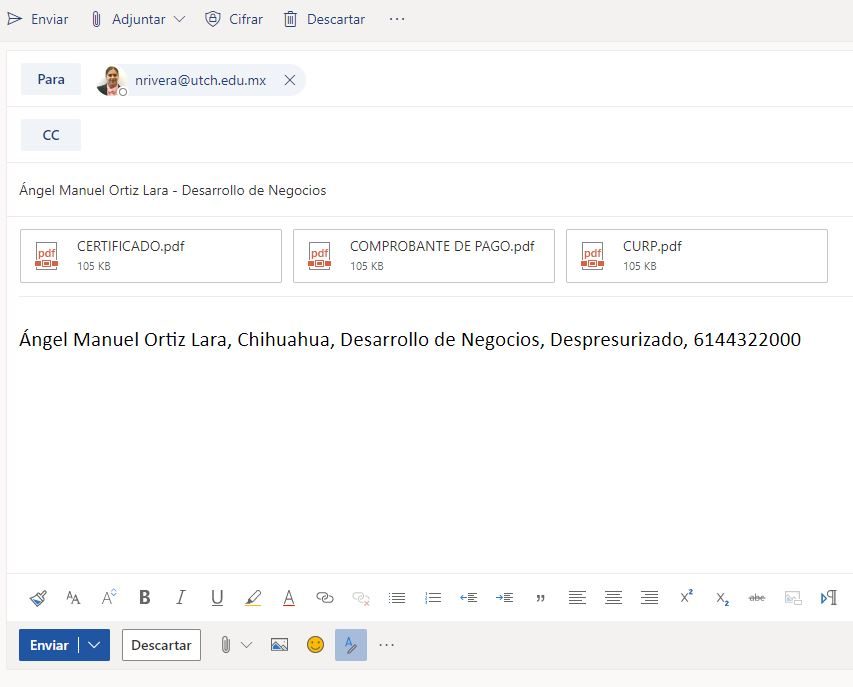
Task: Increase paragraph indent
Action: pos(504,598)
